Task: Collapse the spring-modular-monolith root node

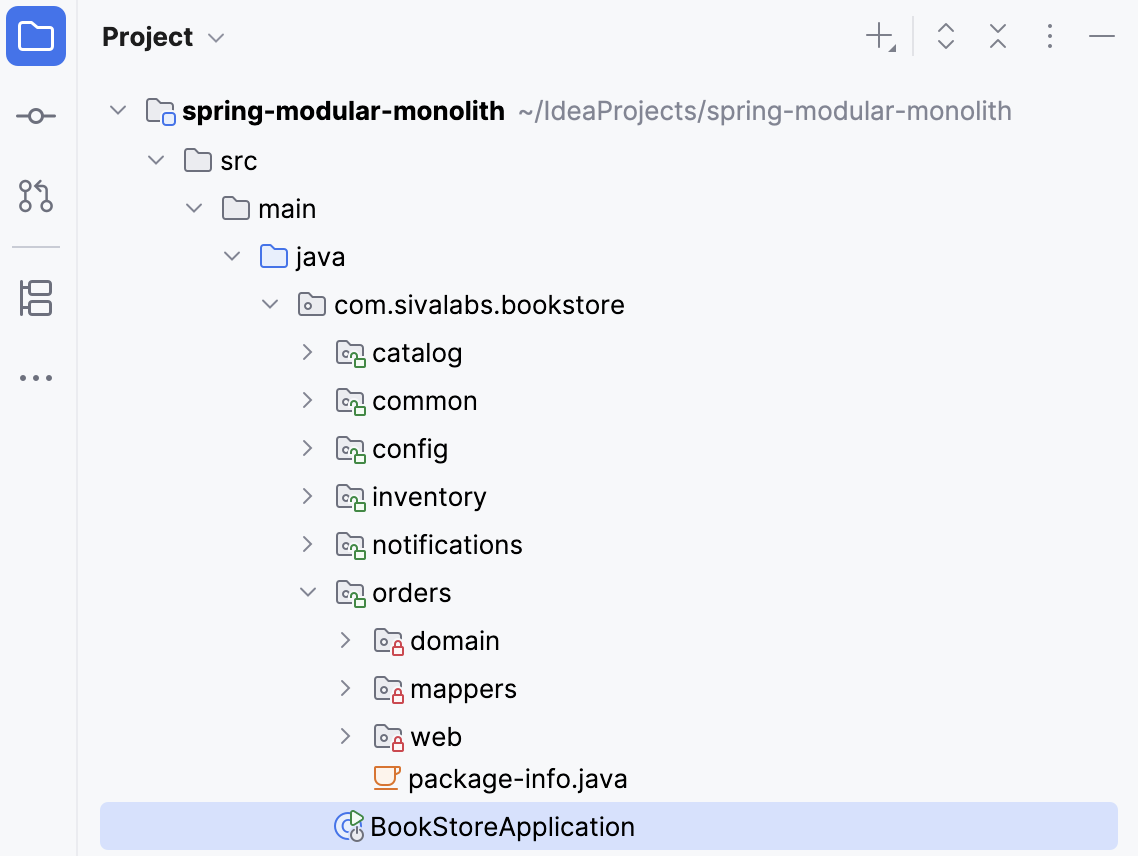Action: [117, 110]
